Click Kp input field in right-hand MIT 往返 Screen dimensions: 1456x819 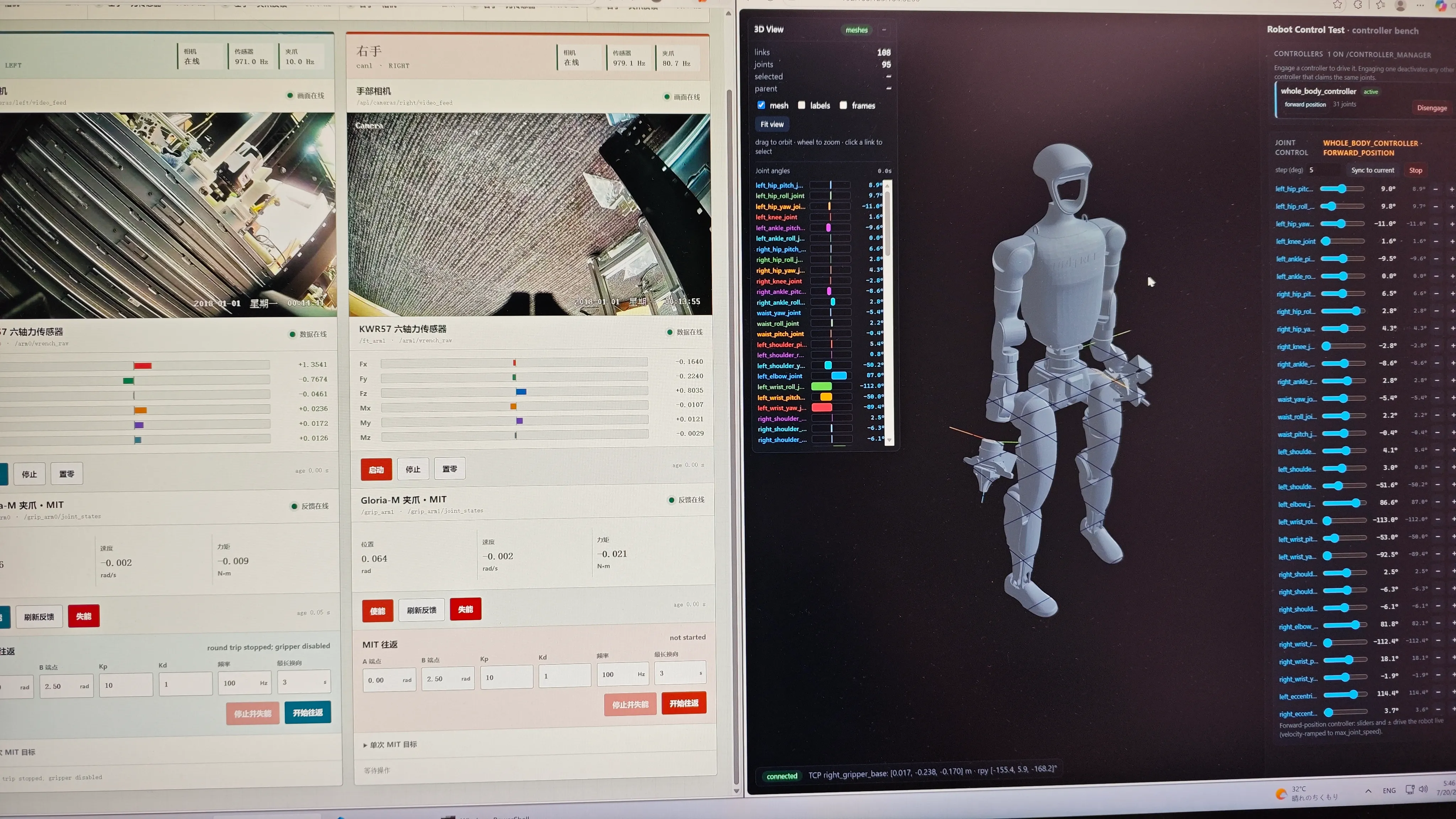point(507,676)
